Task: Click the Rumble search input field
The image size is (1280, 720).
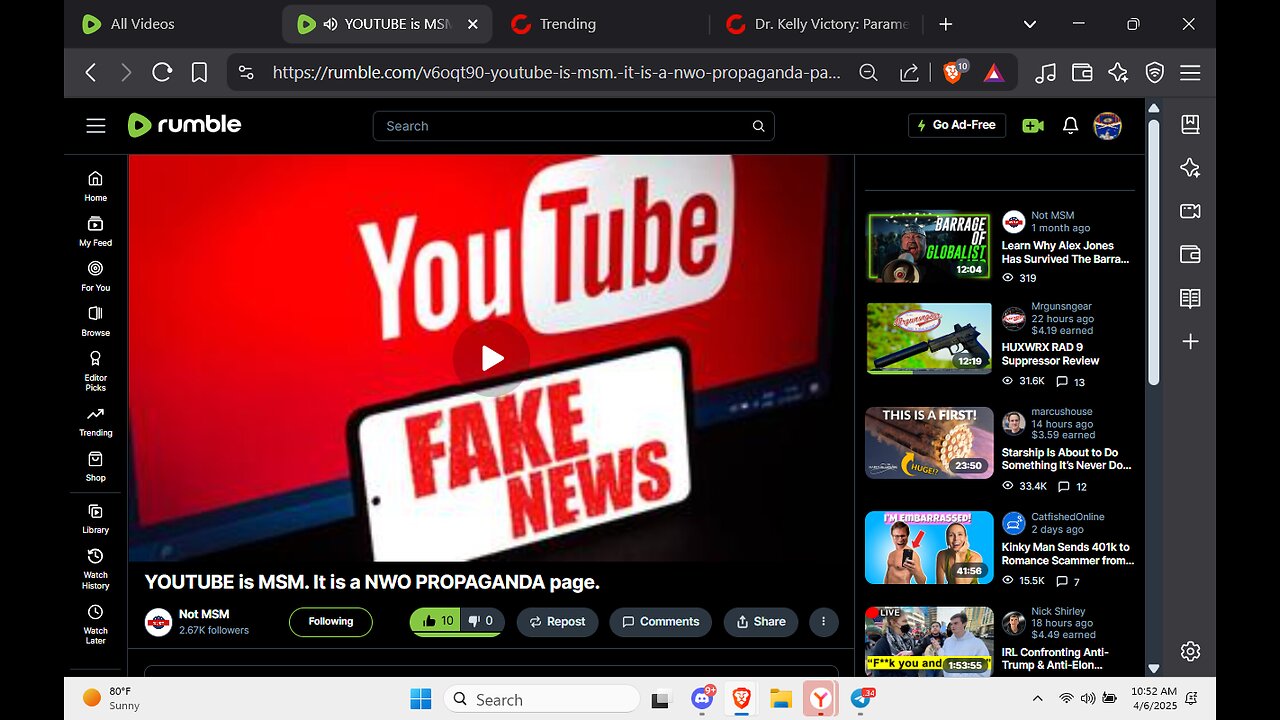Action: tap(573, 126)
